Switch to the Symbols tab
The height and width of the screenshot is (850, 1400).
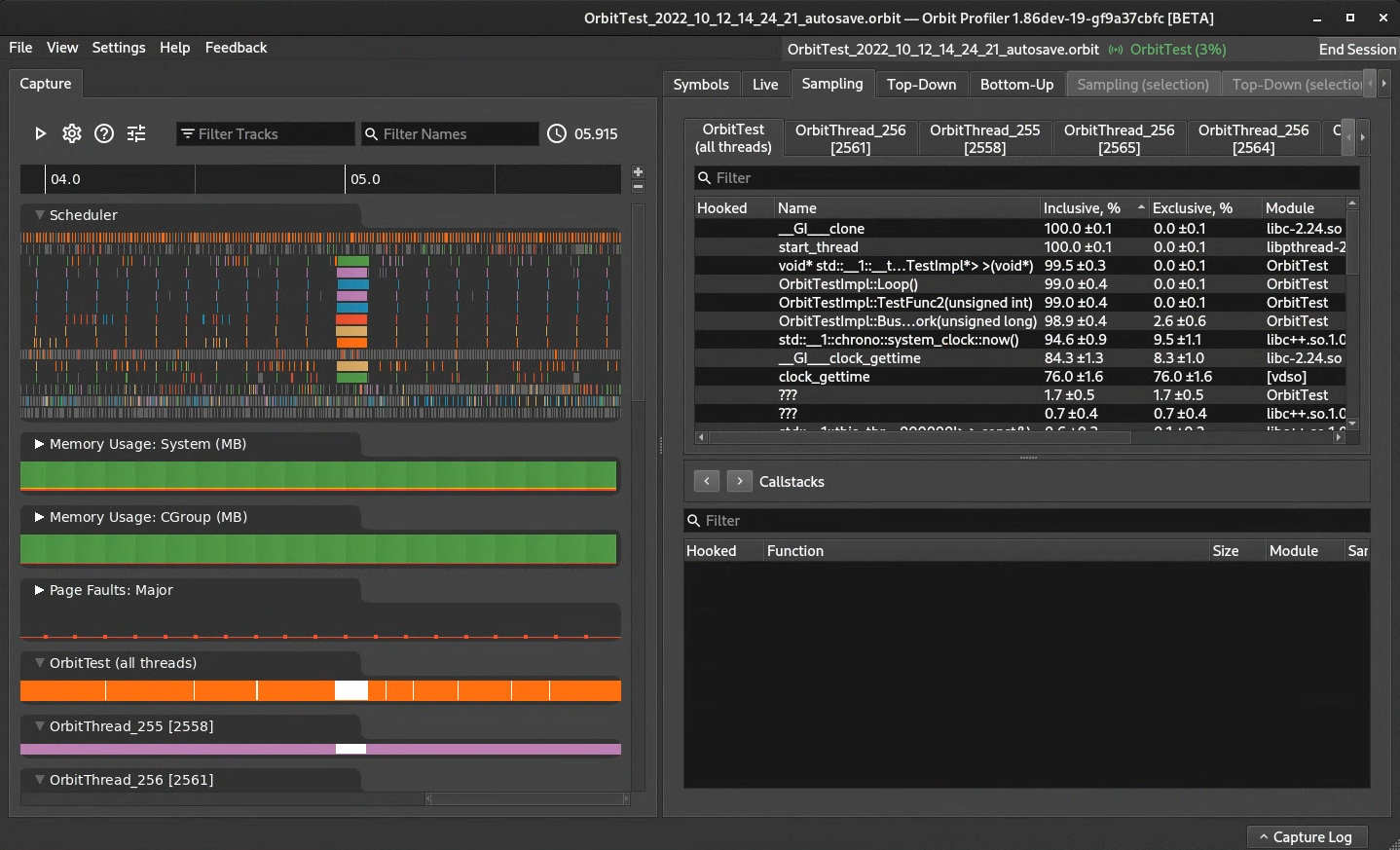coord(701,85)
